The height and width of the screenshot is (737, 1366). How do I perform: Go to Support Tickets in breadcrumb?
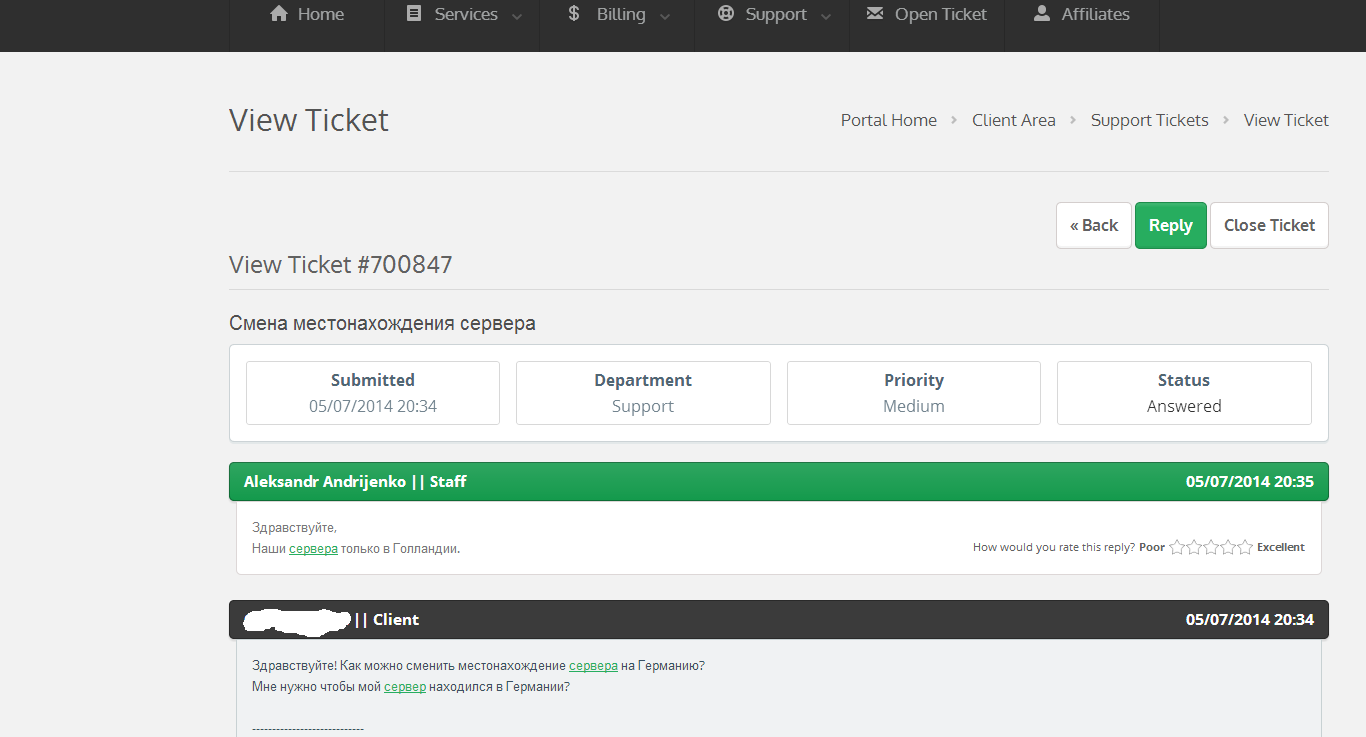(x=1149, y=120)
